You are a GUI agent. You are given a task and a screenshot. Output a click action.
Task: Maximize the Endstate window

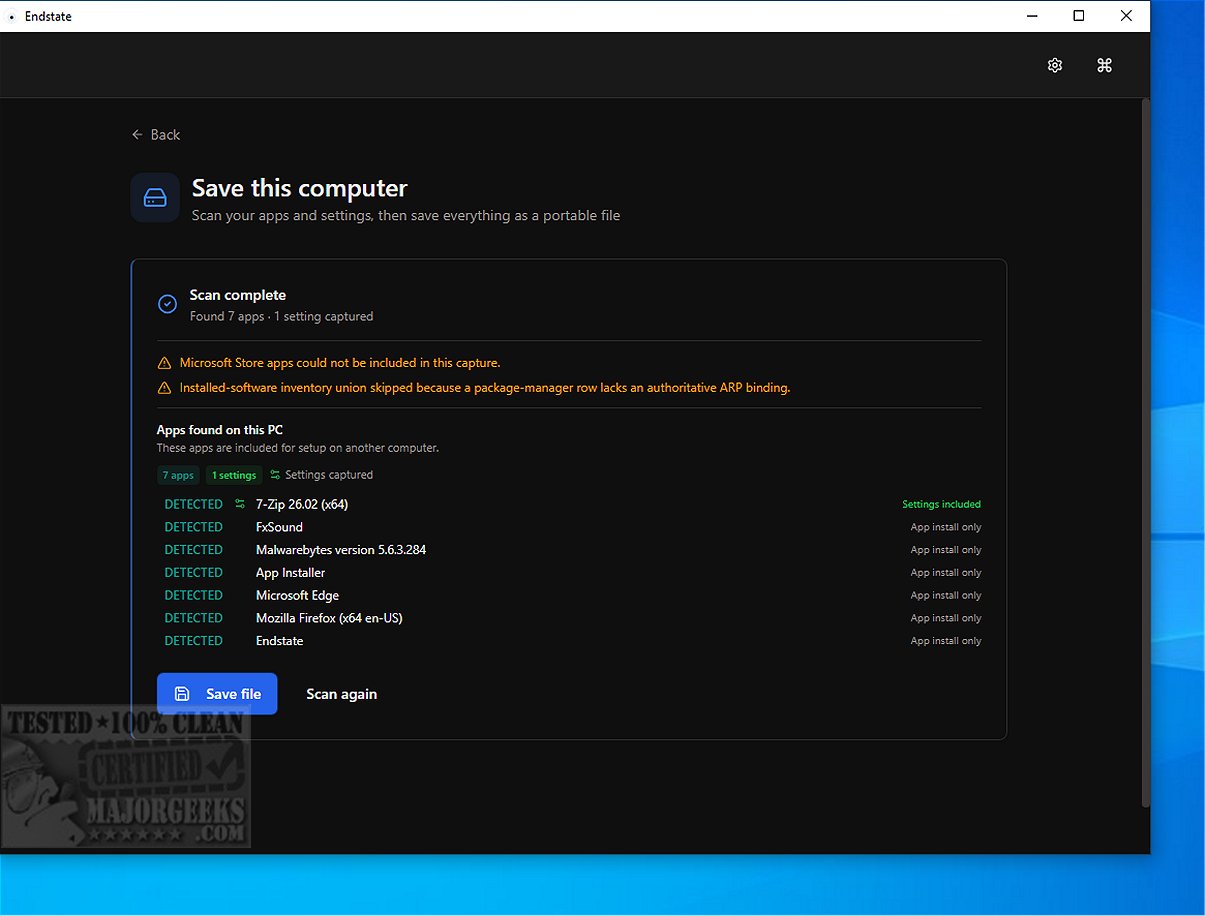coord(1079,16)
